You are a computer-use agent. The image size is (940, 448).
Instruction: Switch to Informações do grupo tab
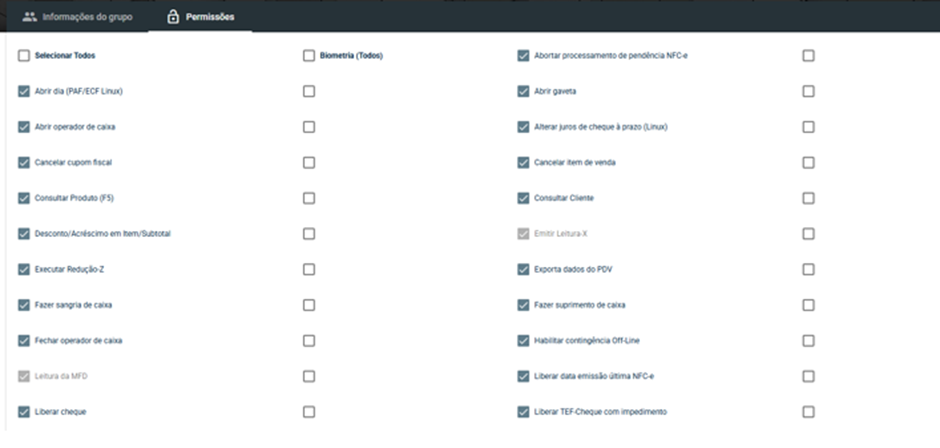77,17
